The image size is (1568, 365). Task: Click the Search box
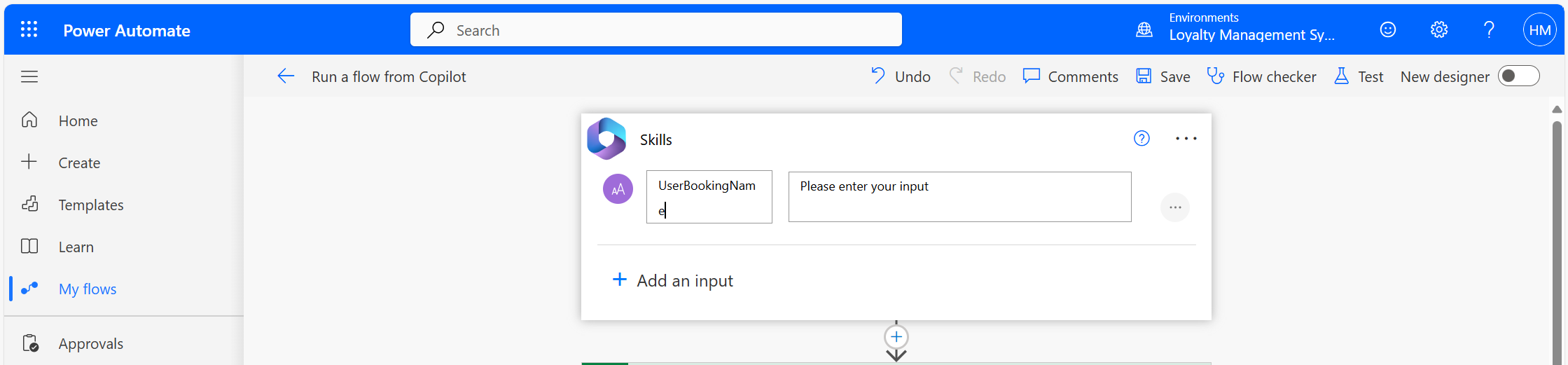pyautogui.click(x=655, y=30)
